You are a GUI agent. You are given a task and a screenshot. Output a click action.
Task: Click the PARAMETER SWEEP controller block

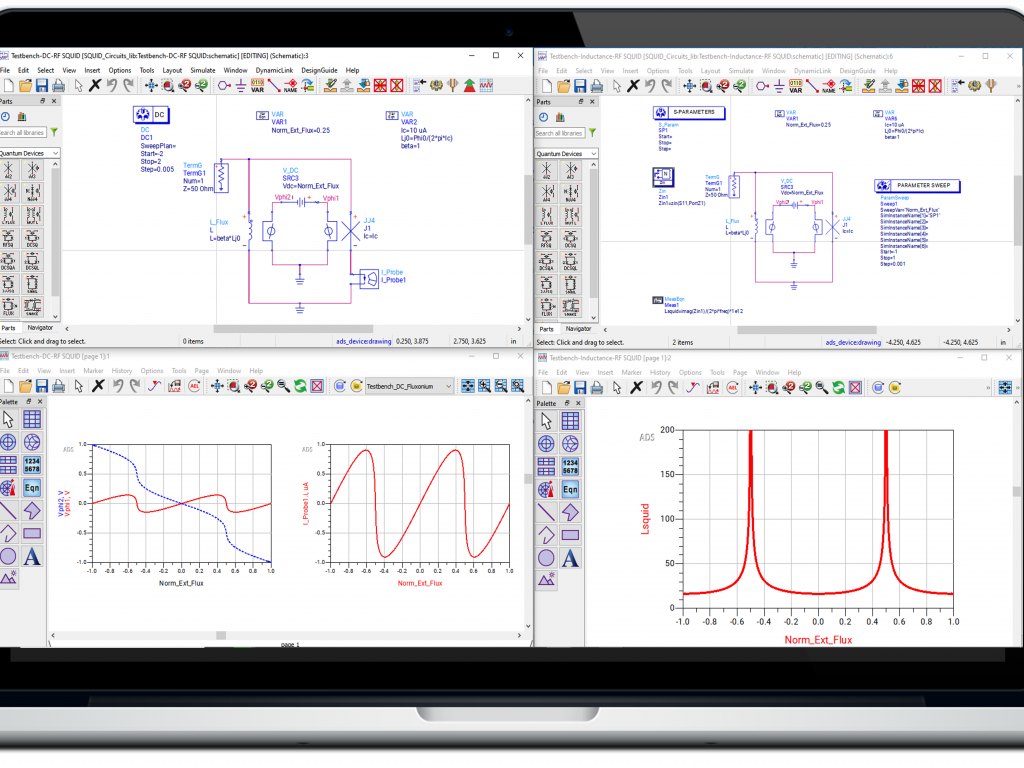tap(917, 186)
